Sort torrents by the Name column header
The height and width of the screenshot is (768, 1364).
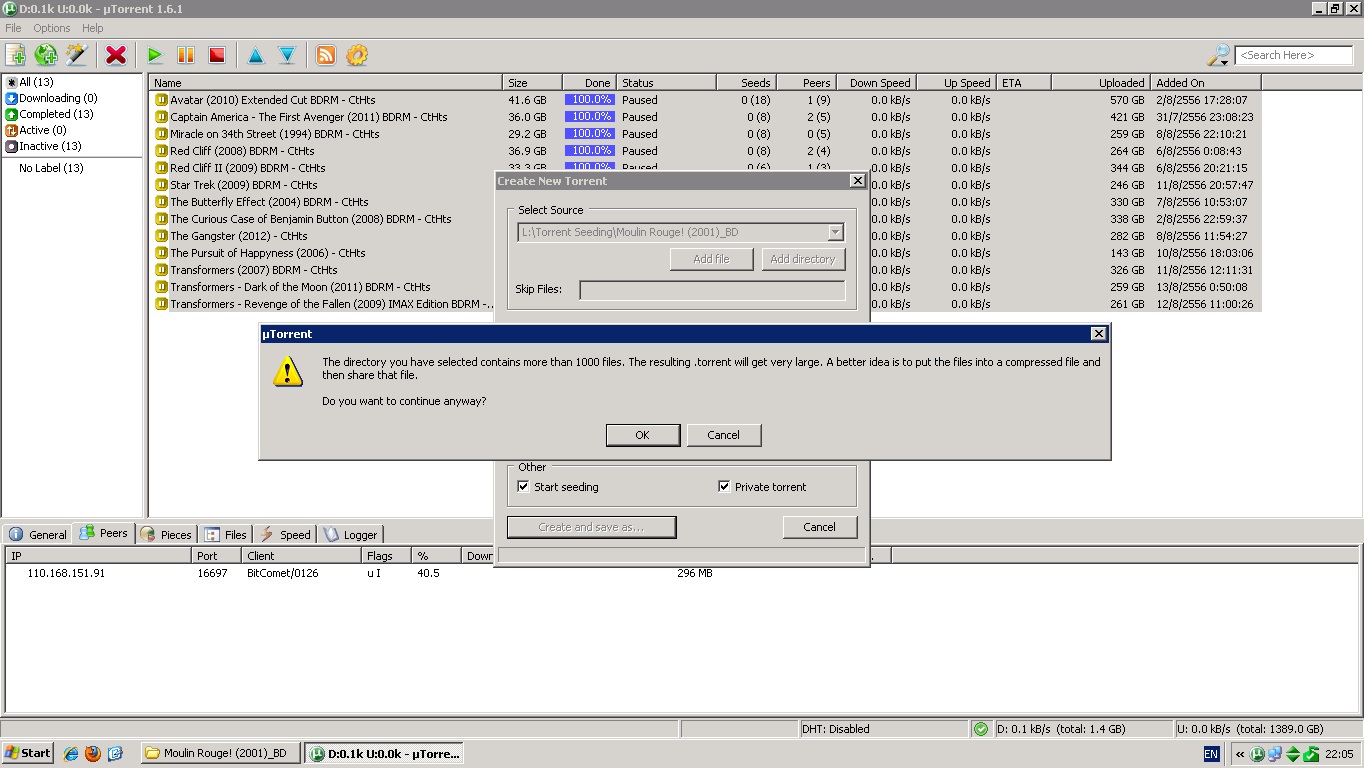[x=325, y=83]
